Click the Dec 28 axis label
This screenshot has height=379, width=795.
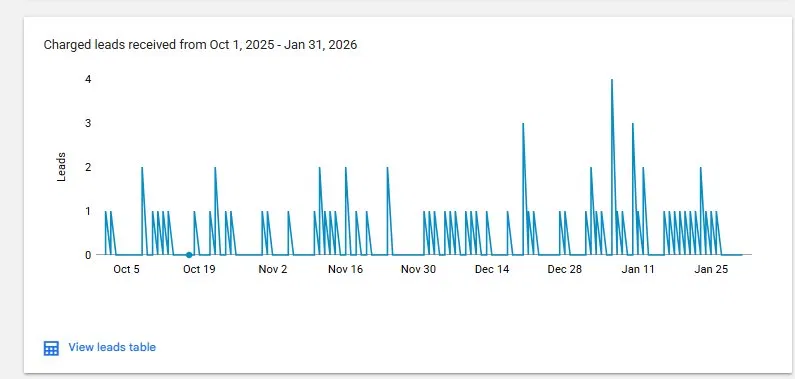pos(564,270)
